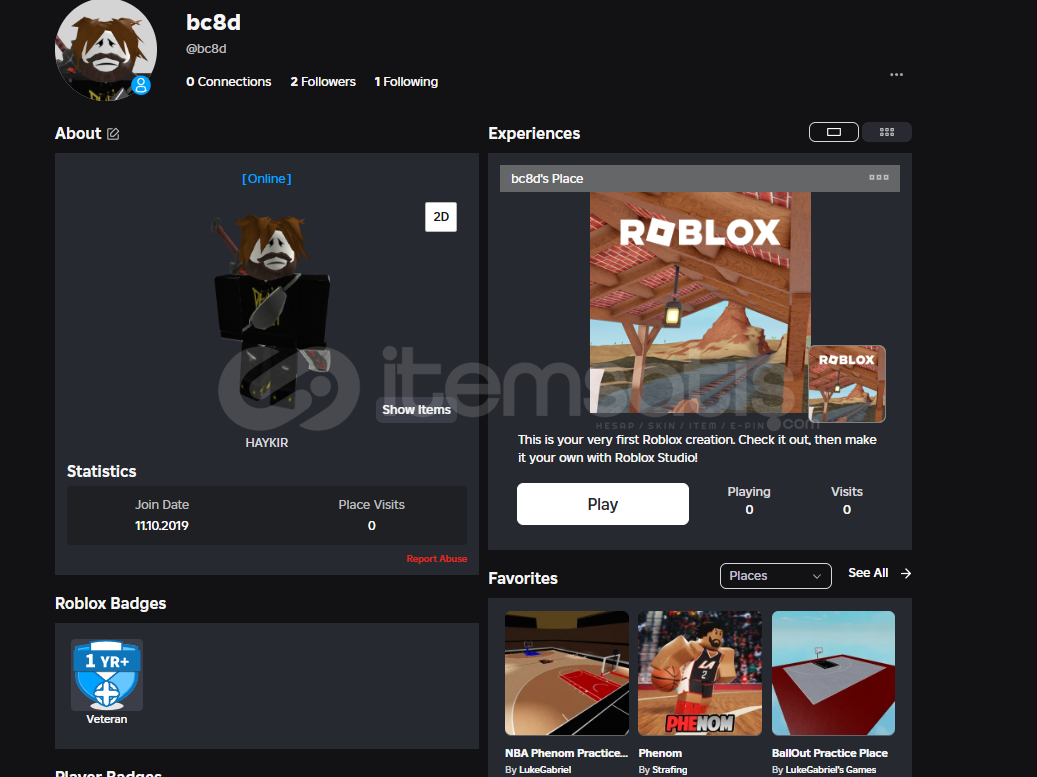Toggle avatar view with 2D button

[440, 217]
